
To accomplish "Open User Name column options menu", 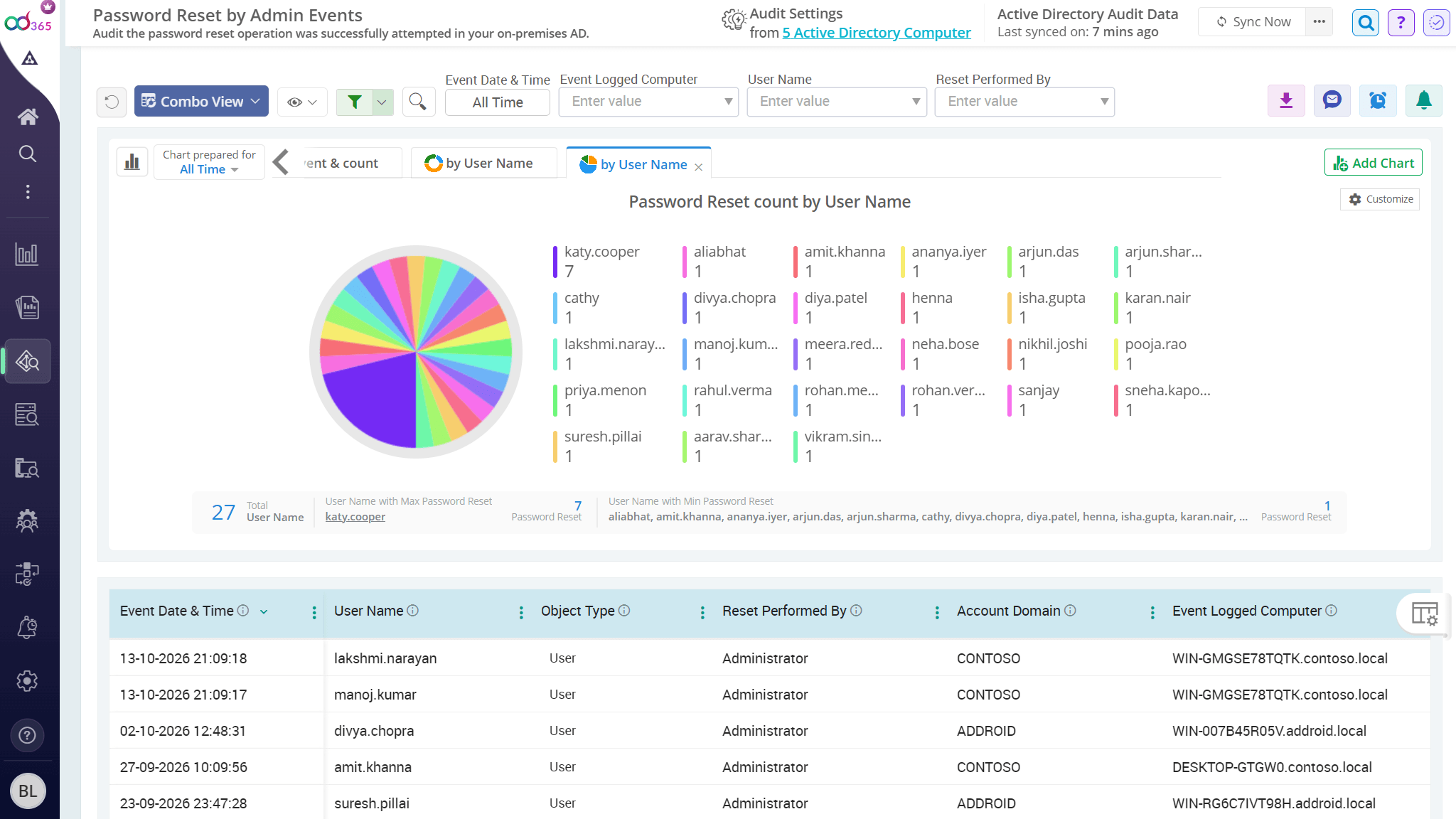I will coord(521,612).
